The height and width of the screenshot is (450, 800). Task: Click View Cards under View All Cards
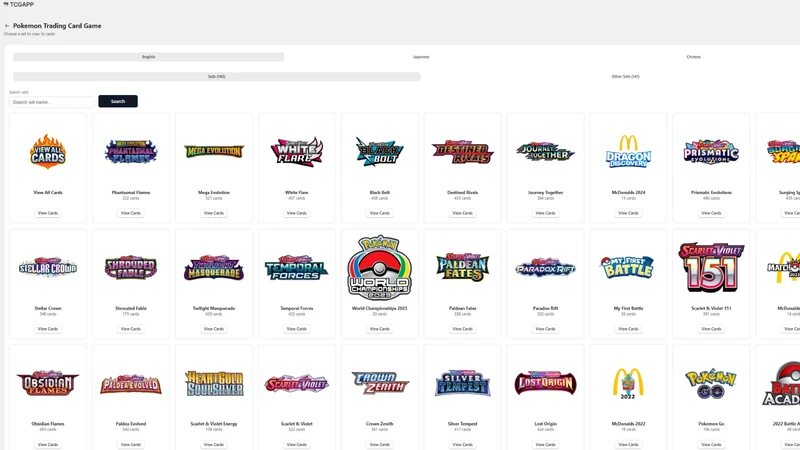[x=48, y=213]
